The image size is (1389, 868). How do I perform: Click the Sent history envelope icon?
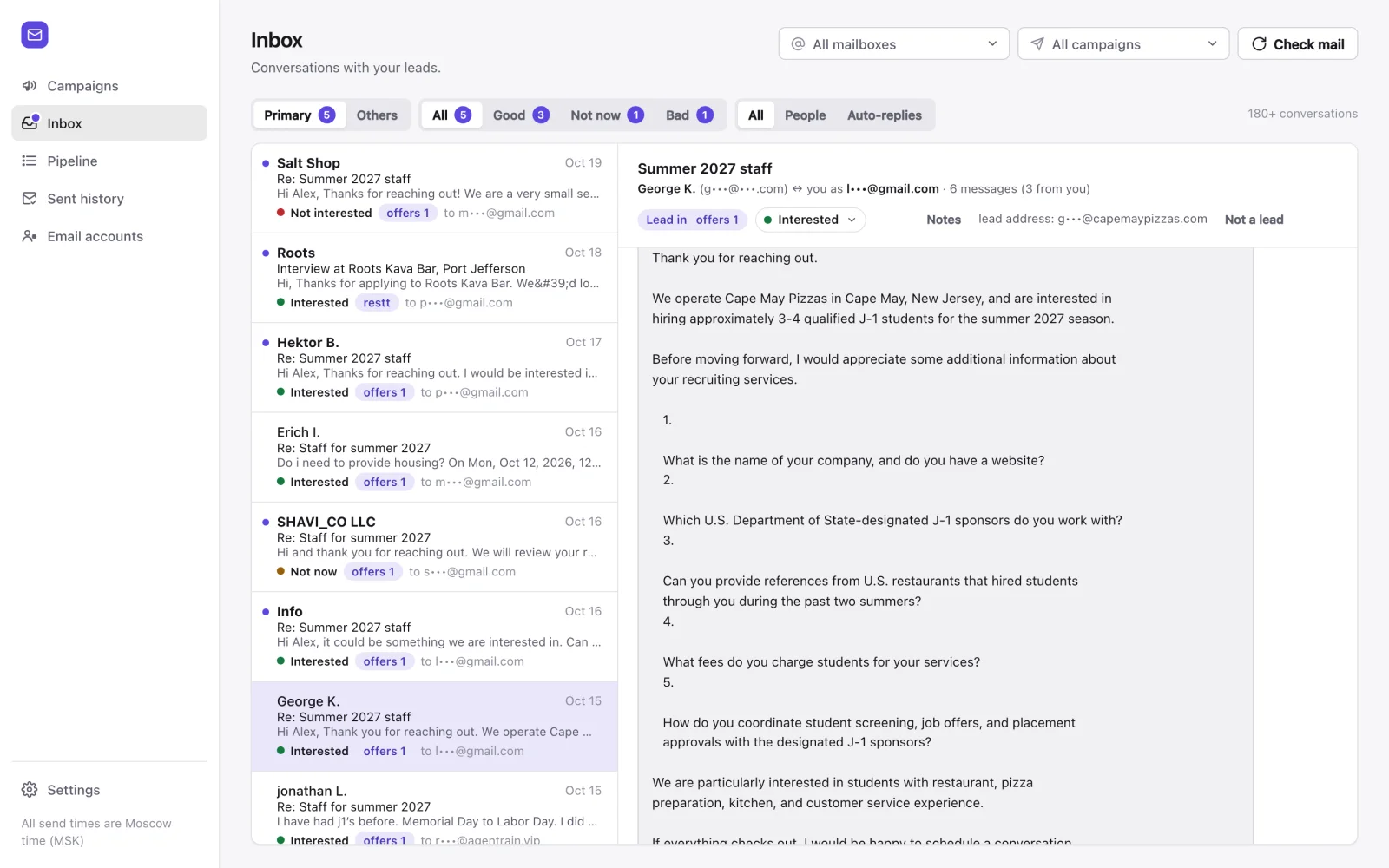point(30,199)
